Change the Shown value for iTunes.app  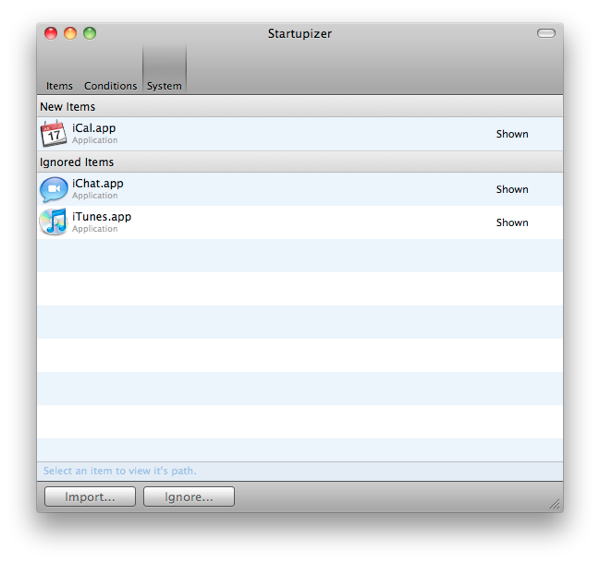512,222
